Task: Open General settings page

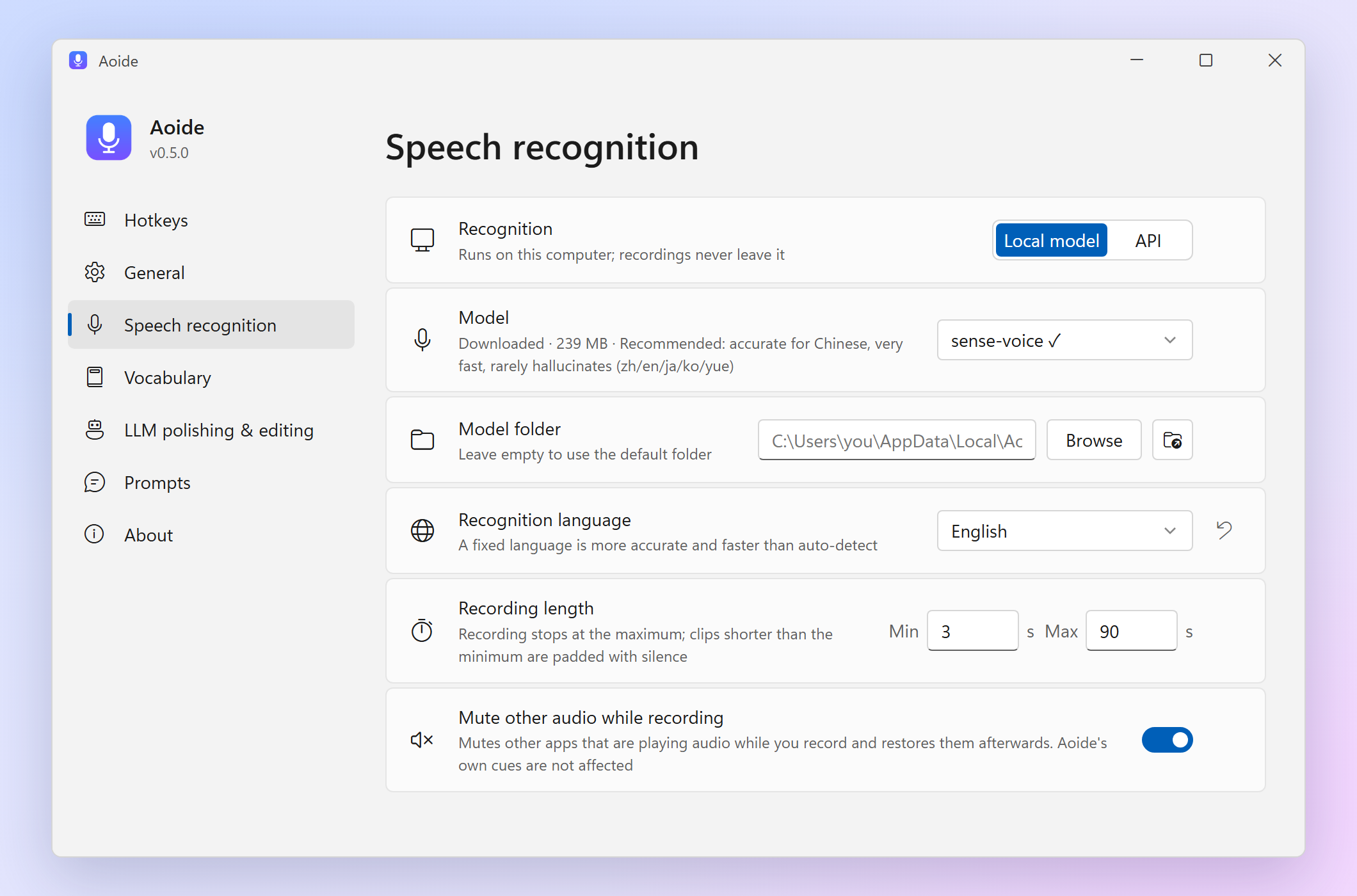Action: (x=211, y=272)
